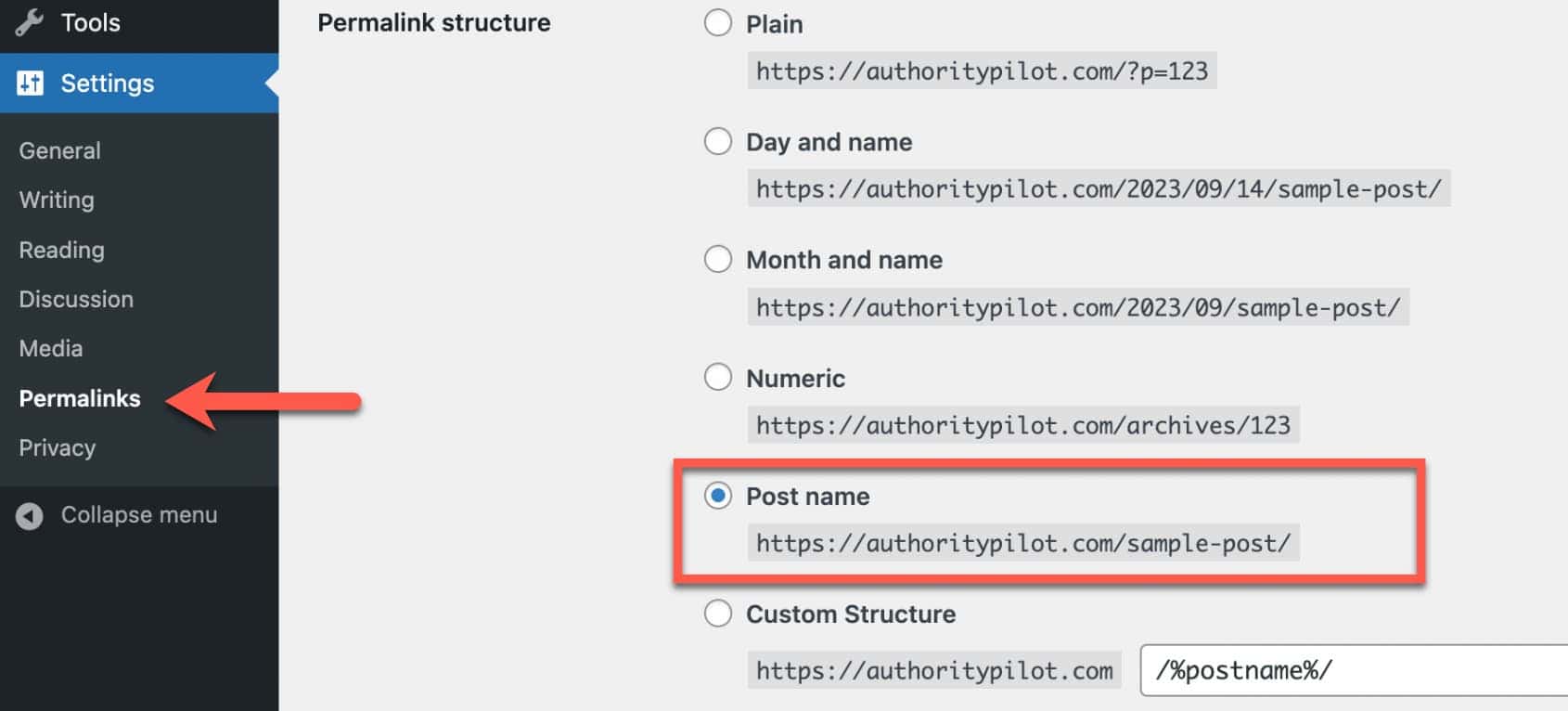This screenshot has width=1568, height=711.
Task: Open the Media settings page
Action: (50, 348)
